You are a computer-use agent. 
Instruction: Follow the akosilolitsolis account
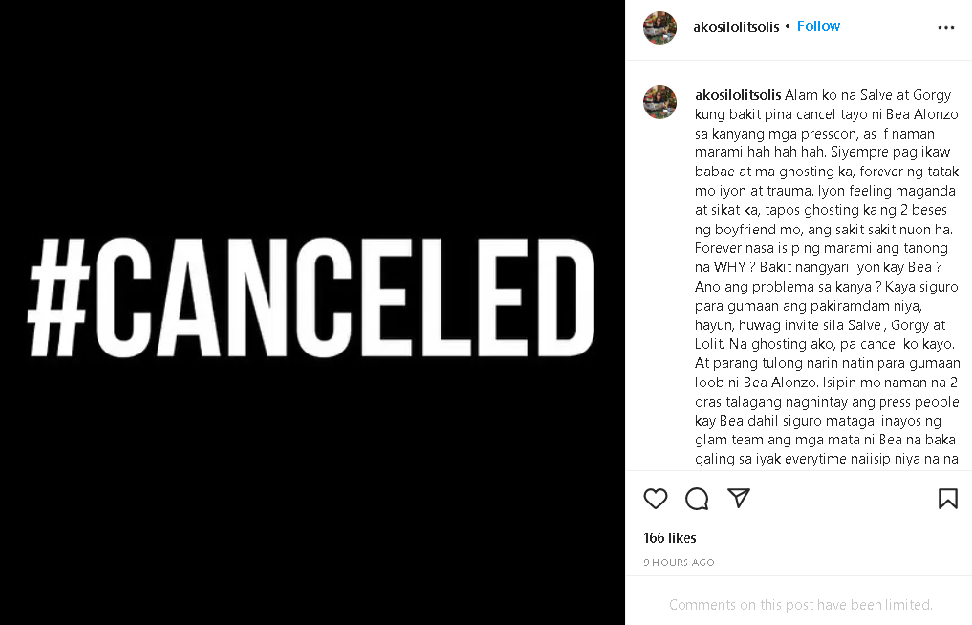pos(818,27)
